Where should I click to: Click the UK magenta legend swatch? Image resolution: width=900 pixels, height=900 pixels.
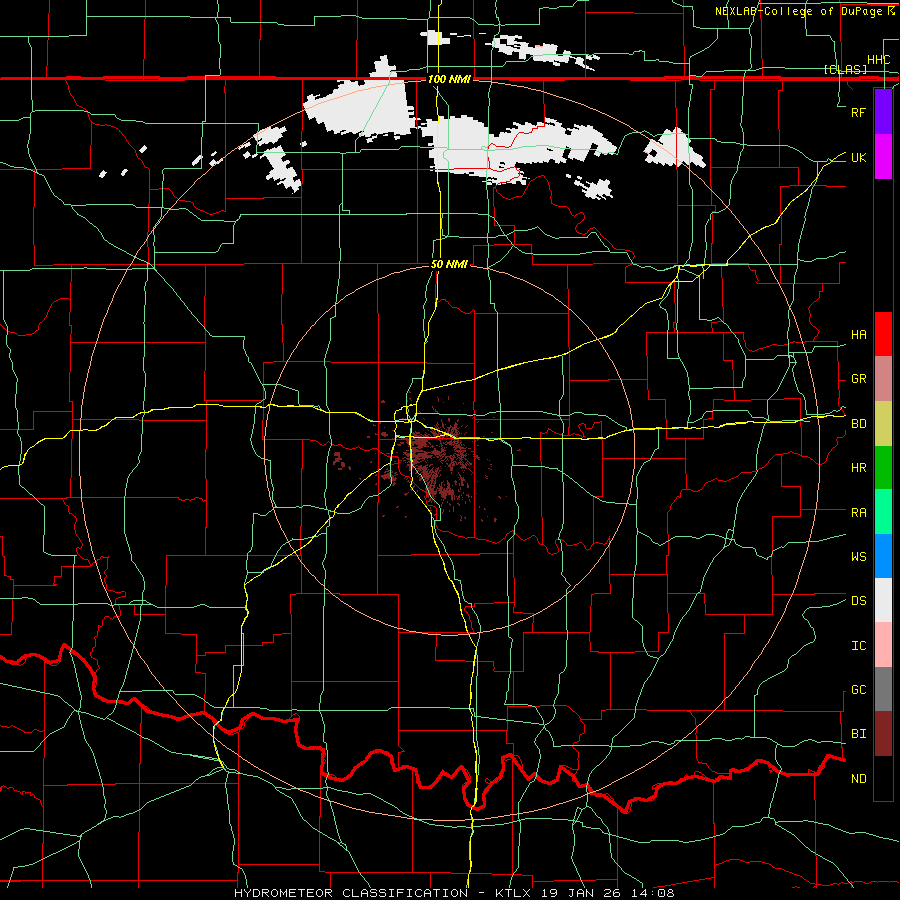(883, 157)
